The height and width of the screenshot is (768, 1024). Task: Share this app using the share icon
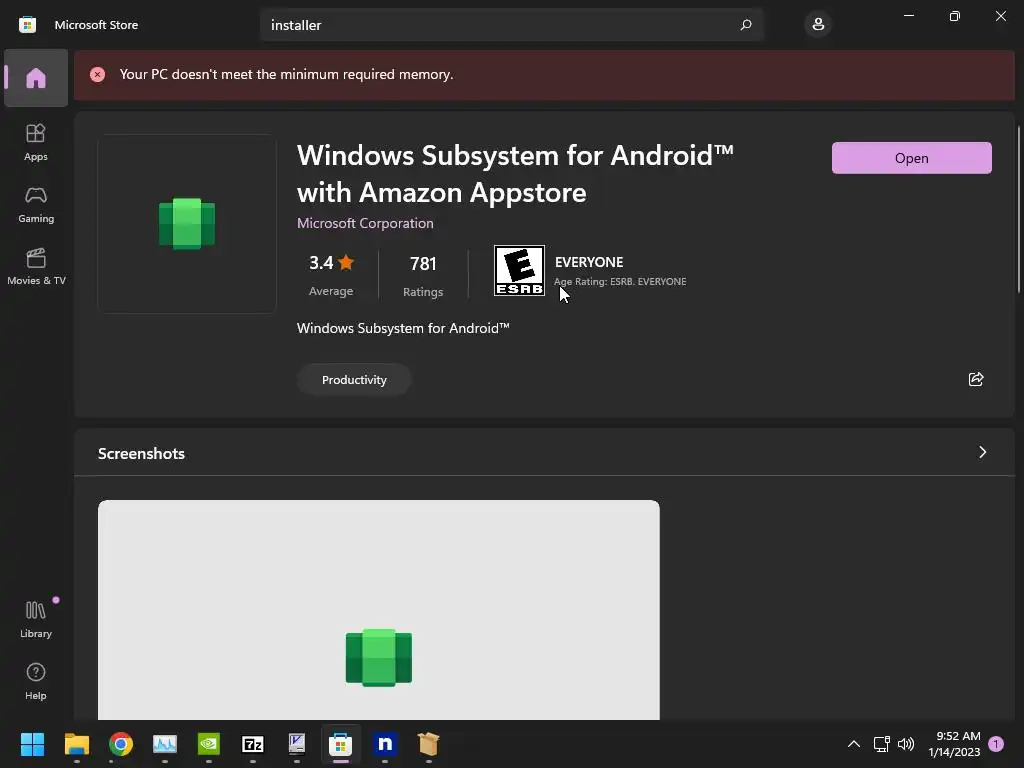coord(976,379)
